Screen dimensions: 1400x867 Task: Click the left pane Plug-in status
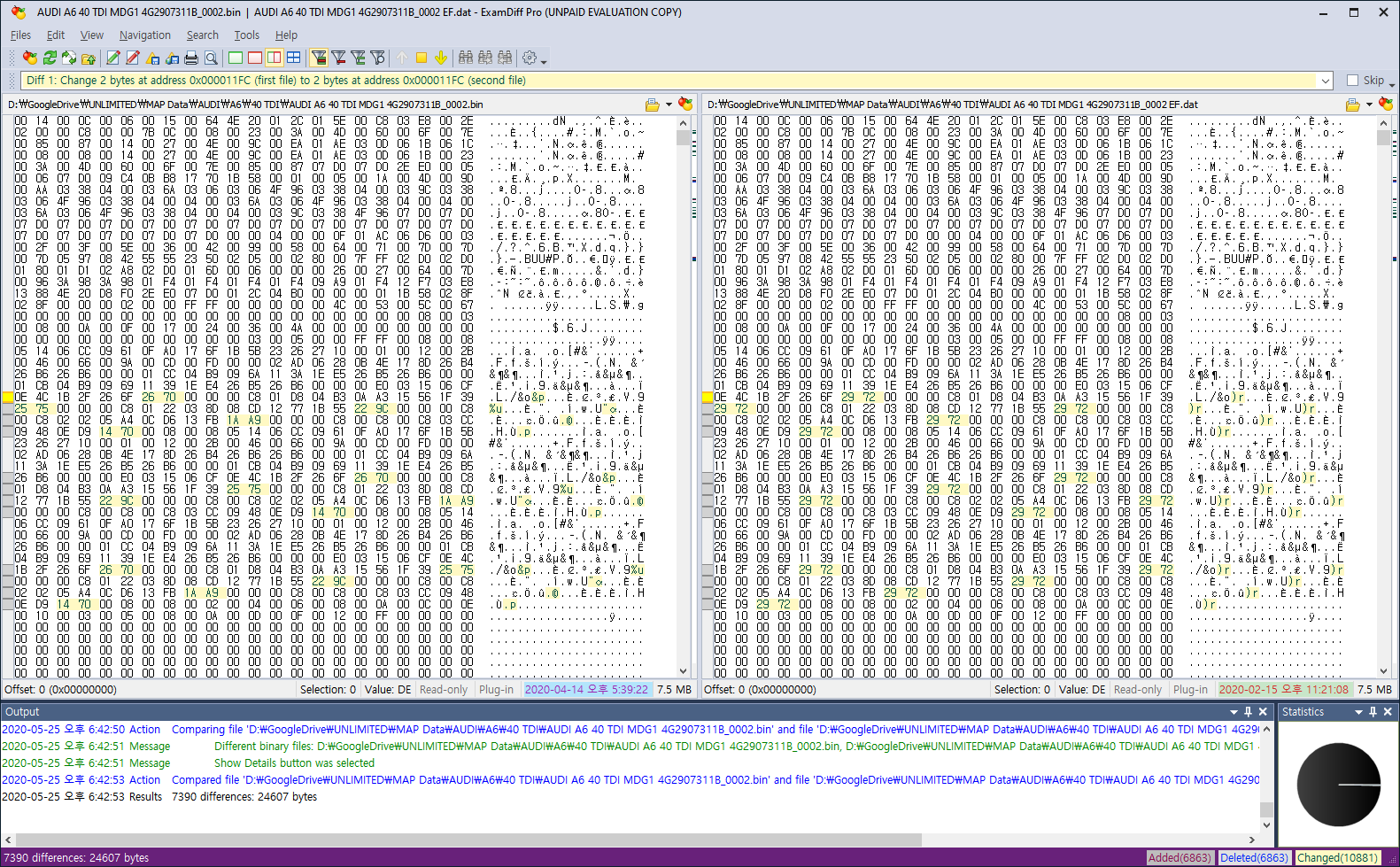[x=496, y=690]
